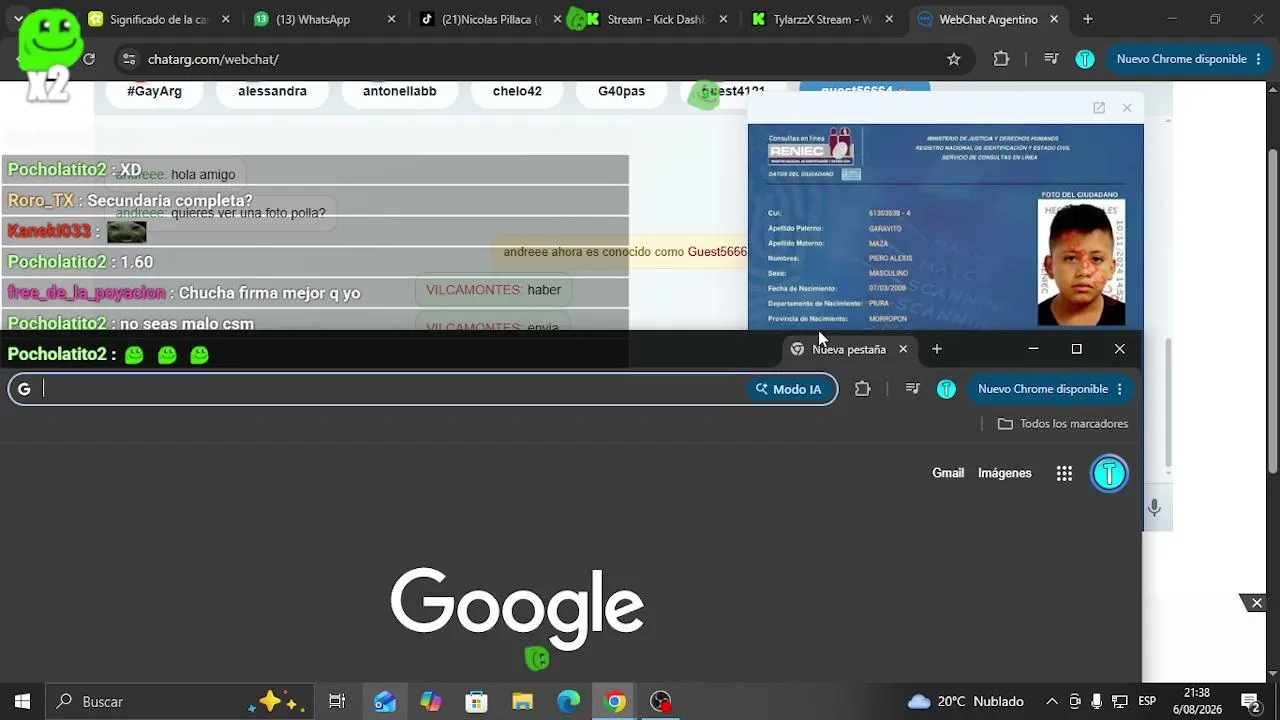Add a new tab next to Nueva pestaña
1280x720 pixels.
[937, 349]
